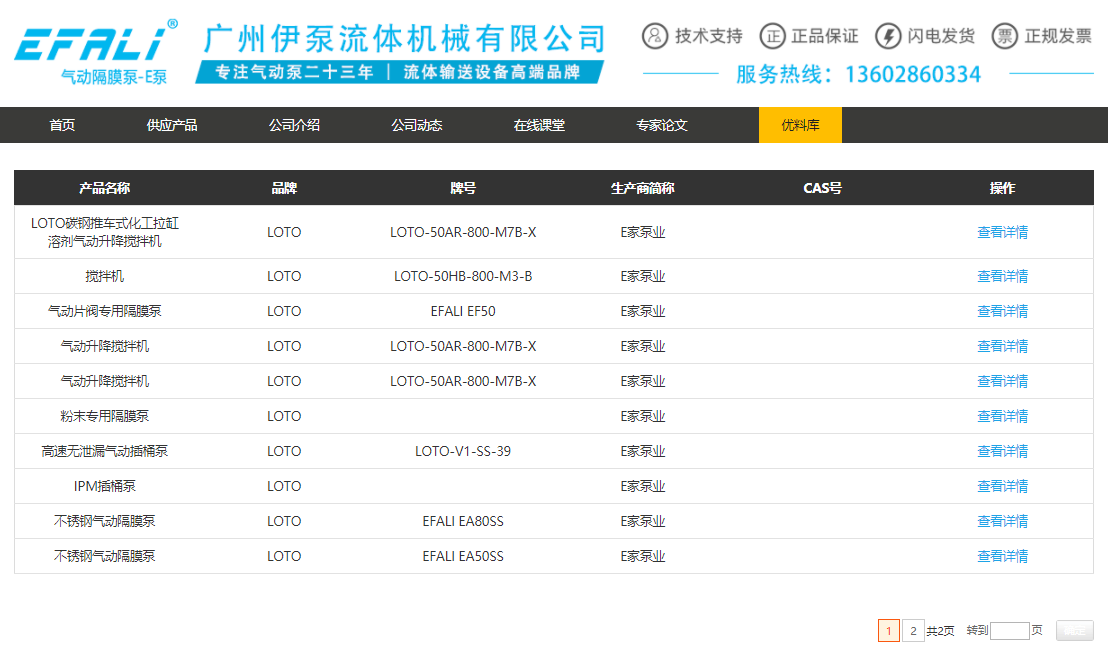The image size is (1108, 652).
Task: Click the LOTO brand in 搅拌机 row
Action: point(284,275)
